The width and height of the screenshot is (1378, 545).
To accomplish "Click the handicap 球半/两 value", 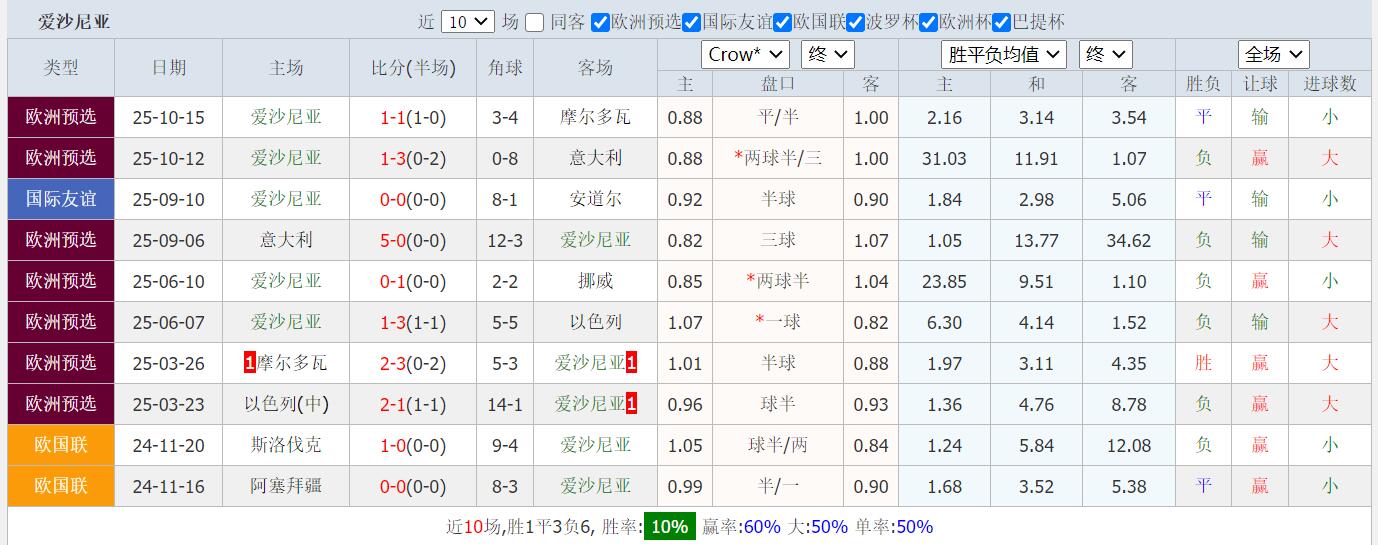I will [778, 446].
